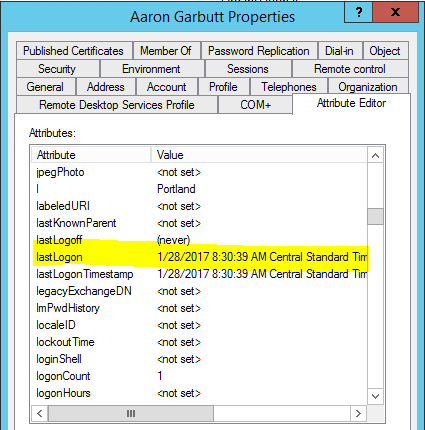Click the Portland value cell
Viewport: 425px width, 430px height.
coord(176,189)
